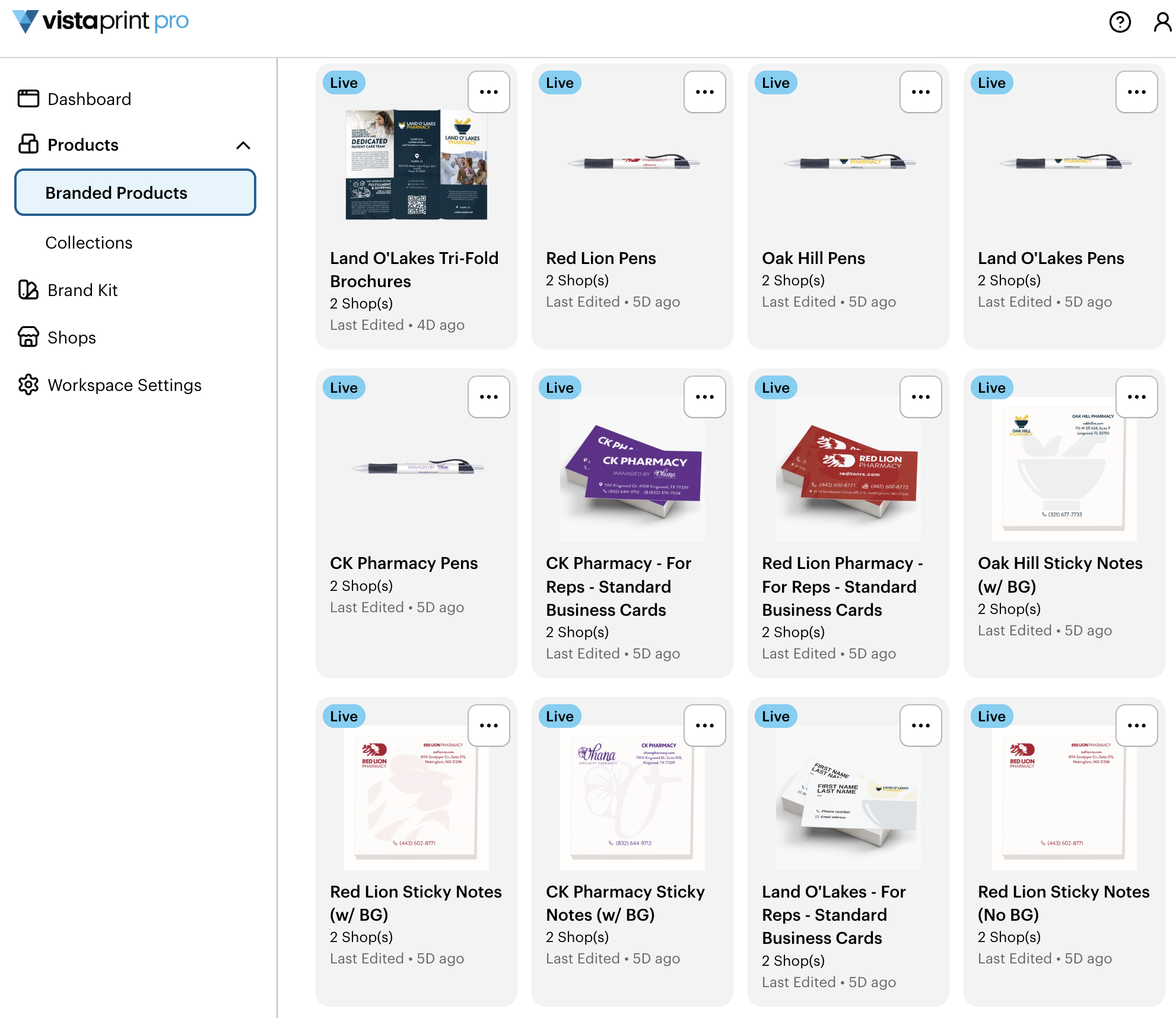Open options for Red Lion Pharmacy Business Cards
The height and width of the screenshot is (1018, 1176).
tap(921, 397)
